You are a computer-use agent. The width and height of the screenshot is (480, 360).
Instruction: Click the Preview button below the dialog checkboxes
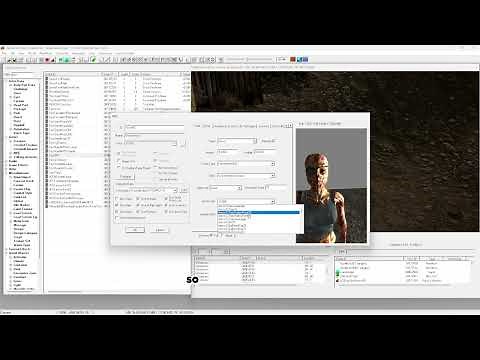(125, 176)
